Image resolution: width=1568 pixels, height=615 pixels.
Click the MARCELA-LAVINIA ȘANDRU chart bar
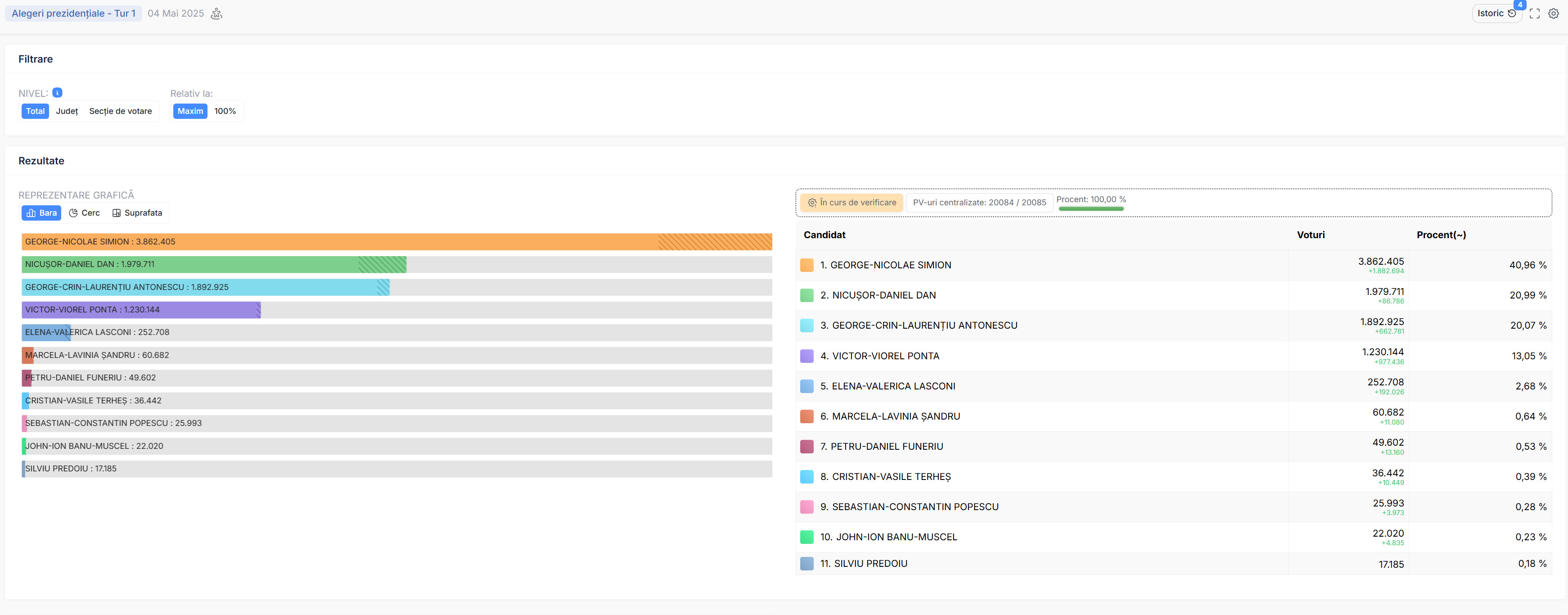(27, 355)
